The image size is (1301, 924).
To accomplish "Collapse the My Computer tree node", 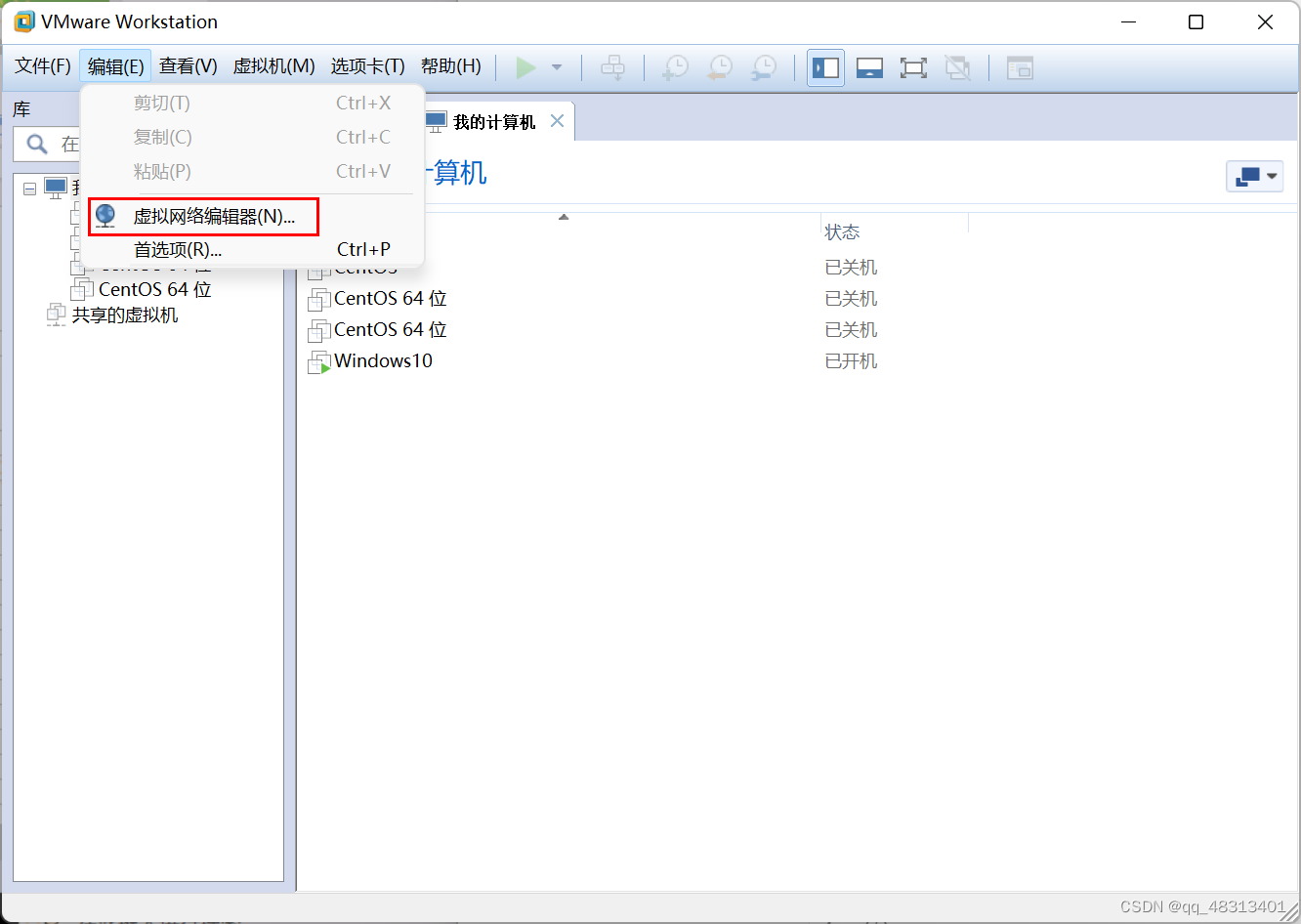I will (x=29, y=189).
